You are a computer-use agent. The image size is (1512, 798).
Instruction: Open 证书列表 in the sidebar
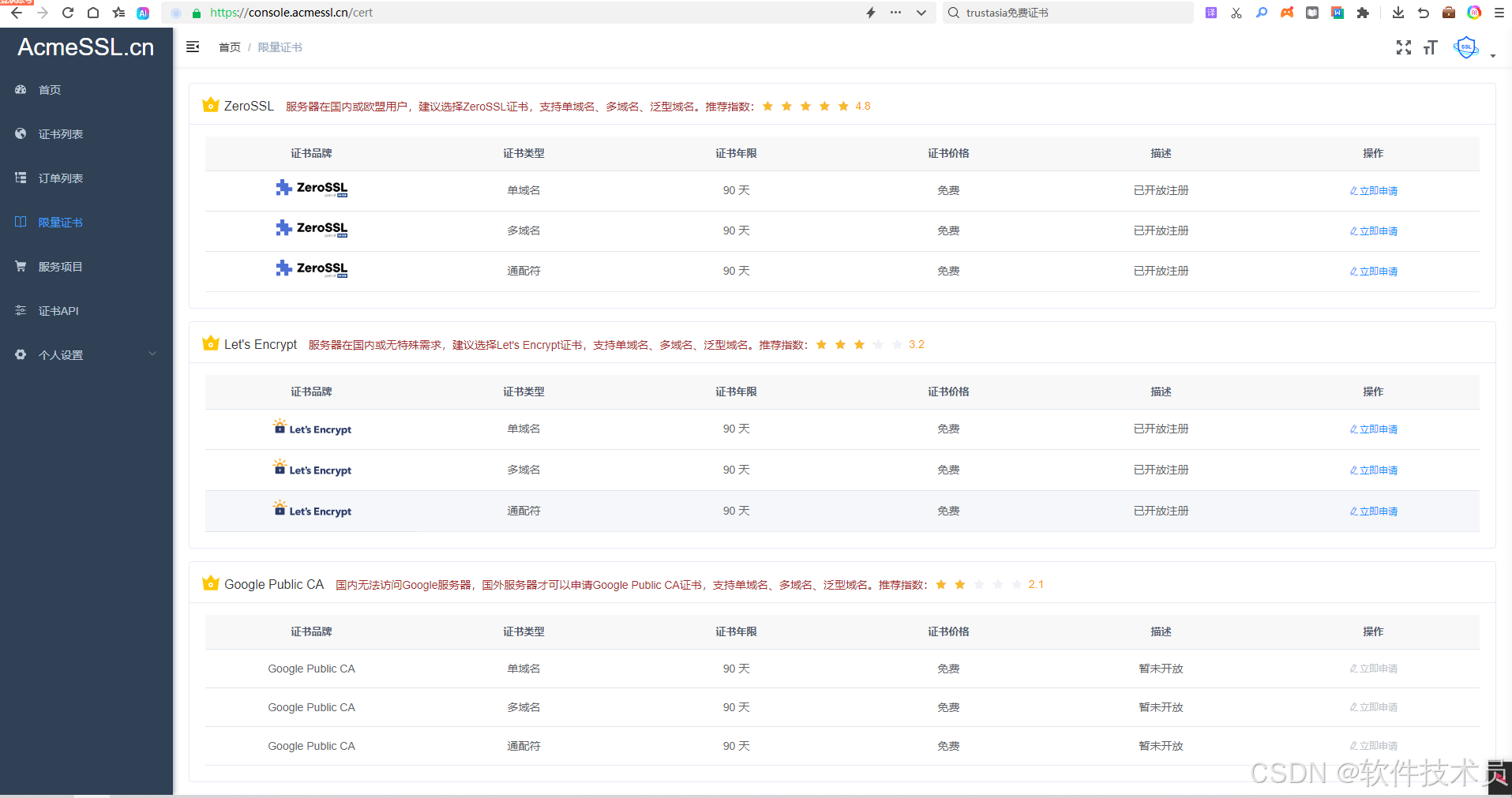point(87,134)
